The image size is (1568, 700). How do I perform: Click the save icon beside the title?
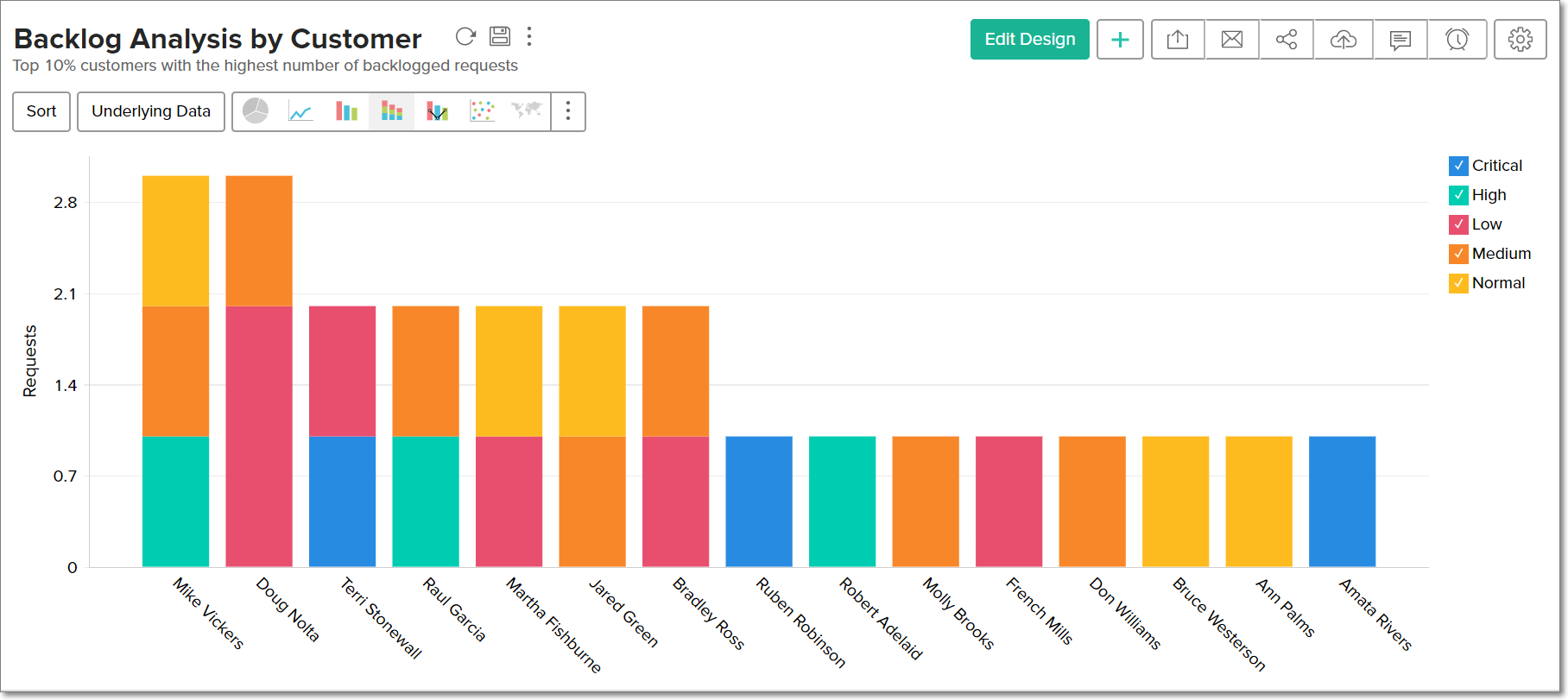pos(500,36)
